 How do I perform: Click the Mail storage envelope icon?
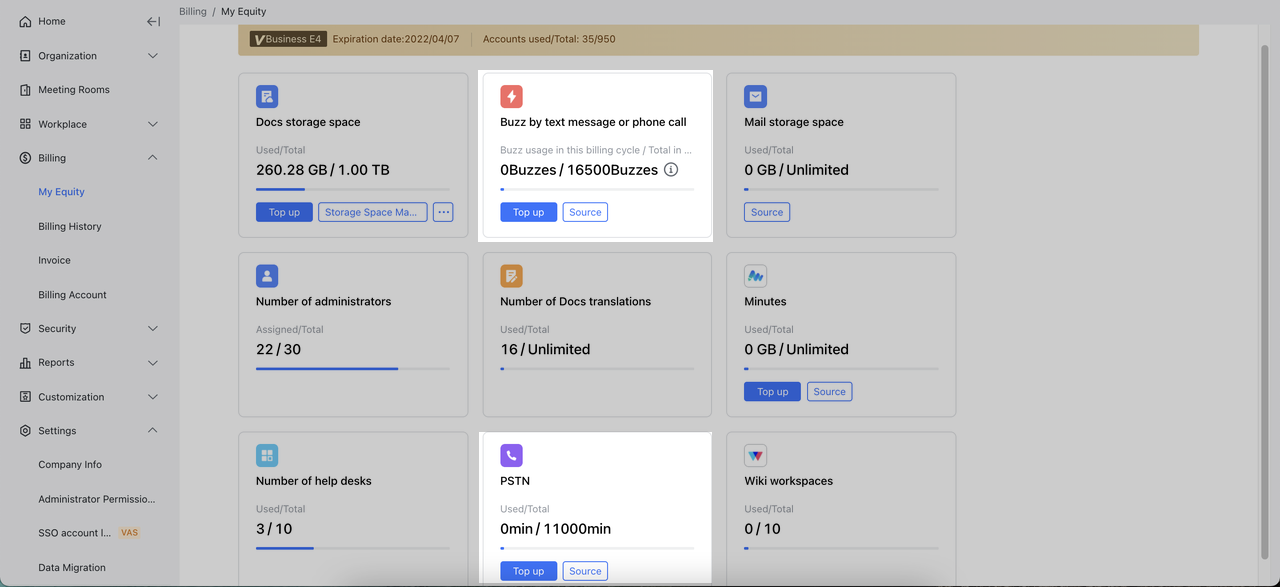pyautogui.click(x=755, y=96)
